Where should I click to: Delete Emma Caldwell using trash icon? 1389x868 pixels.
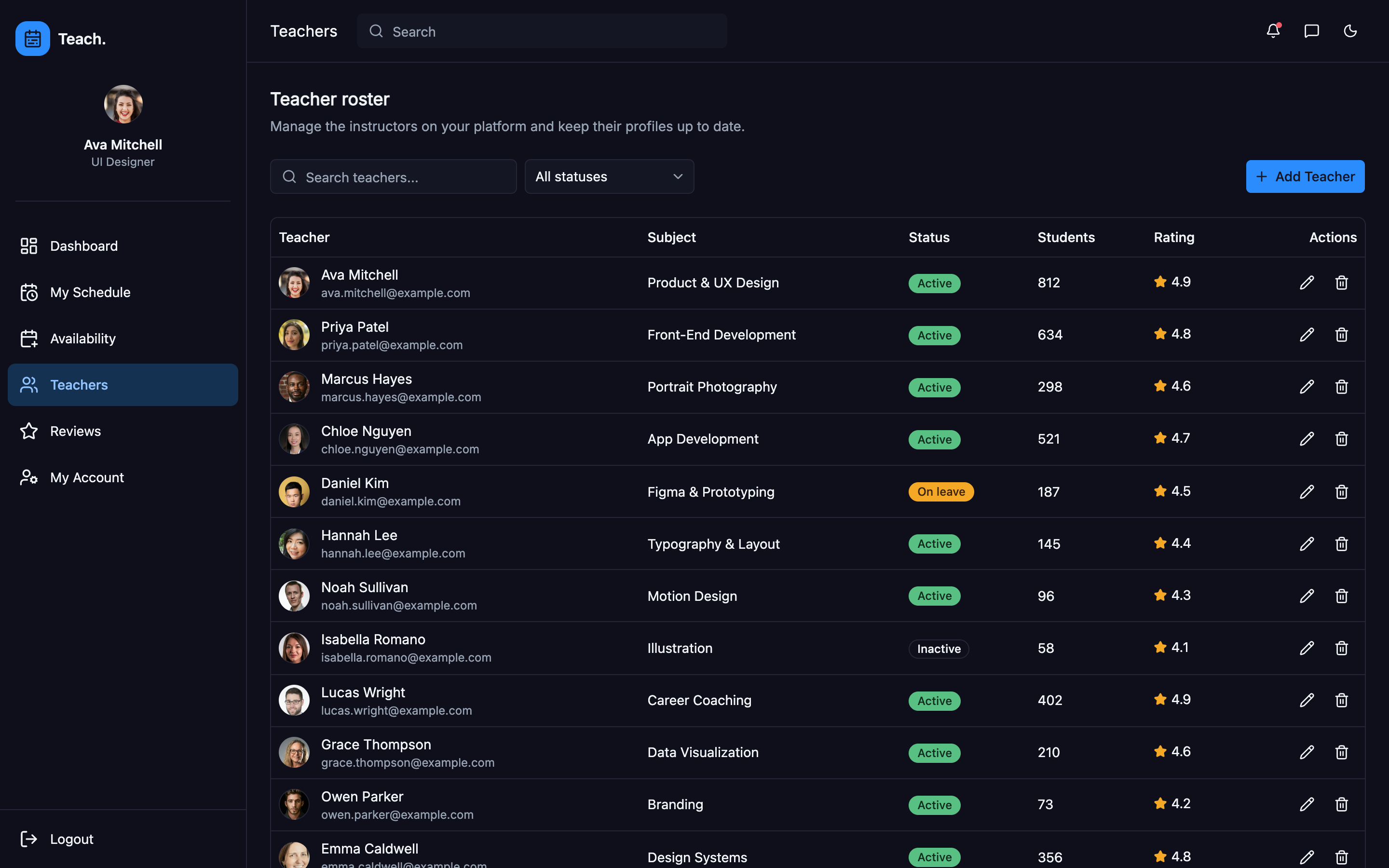tap(1341, 857)
